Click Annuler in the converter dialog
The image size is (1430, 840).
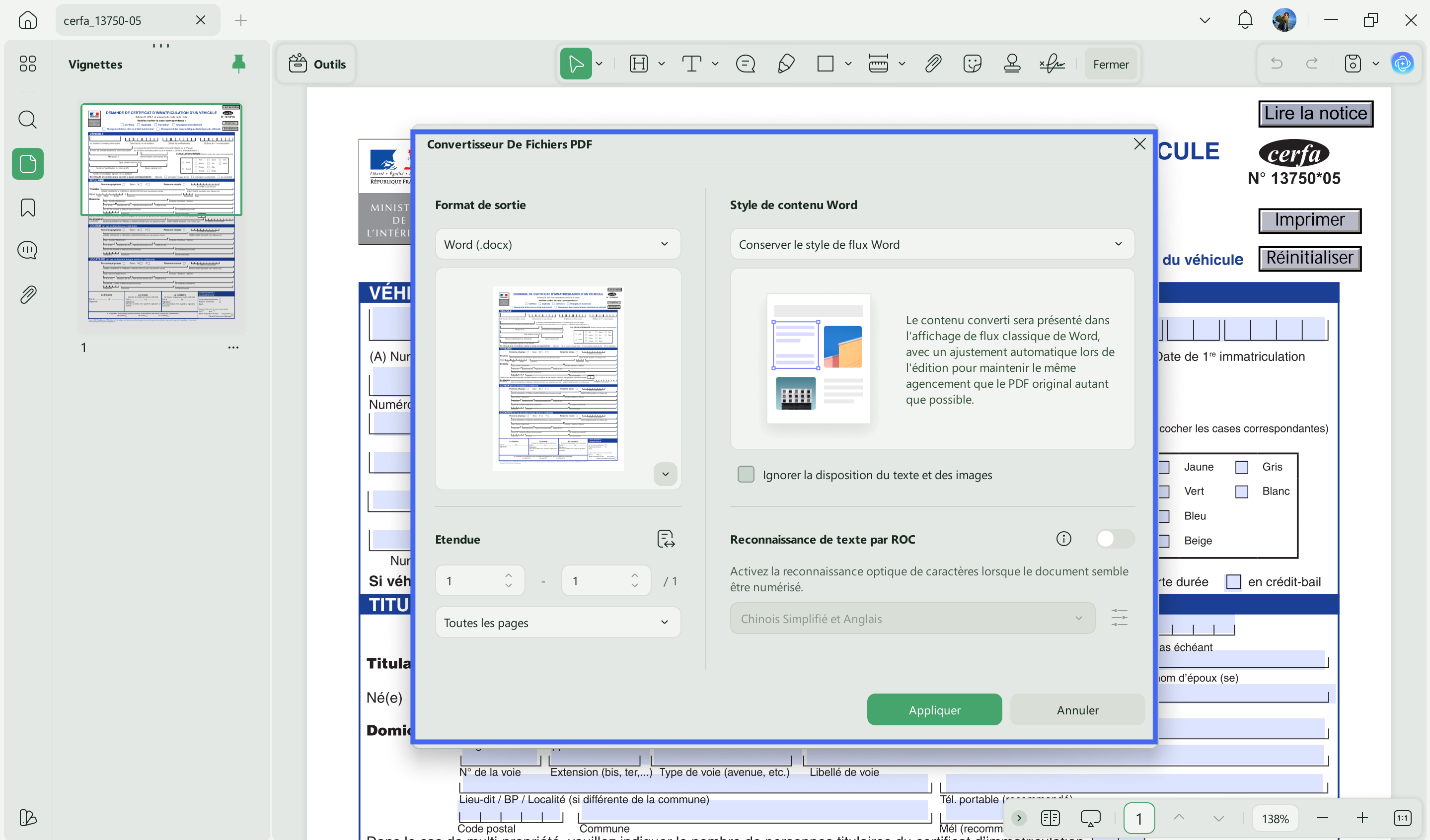pyautogui.click(x=1077, y=709)
